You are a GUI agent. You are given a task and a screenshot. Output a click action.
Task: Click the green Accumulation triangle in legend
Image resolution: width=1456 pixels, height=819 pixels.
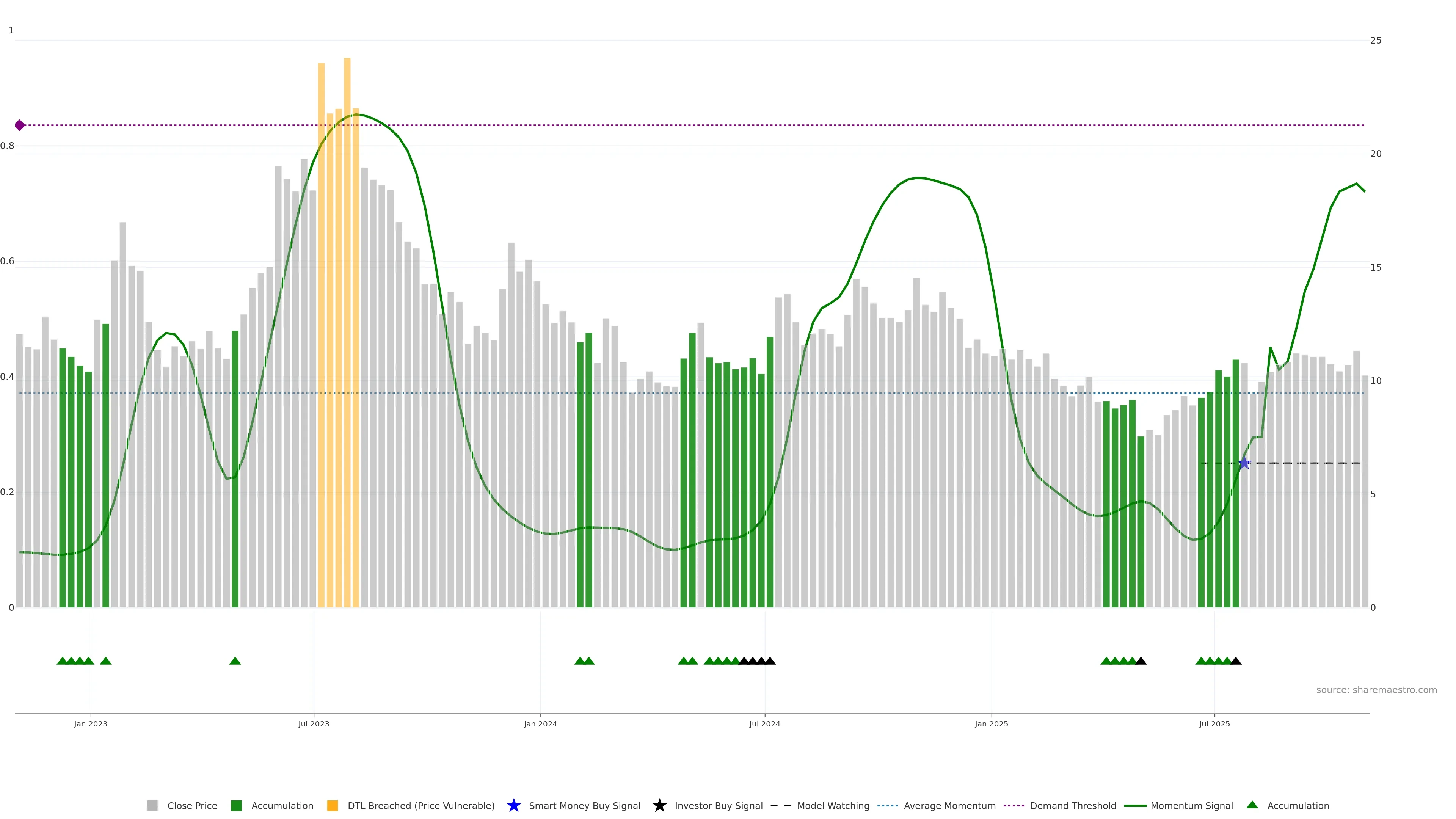[x=1252, y=805]
